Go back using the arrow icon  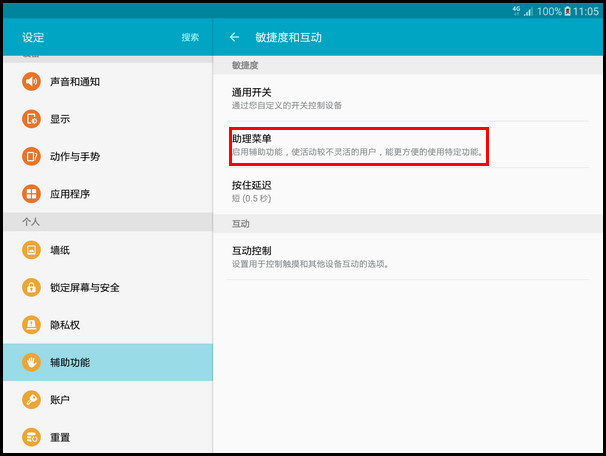234,37
